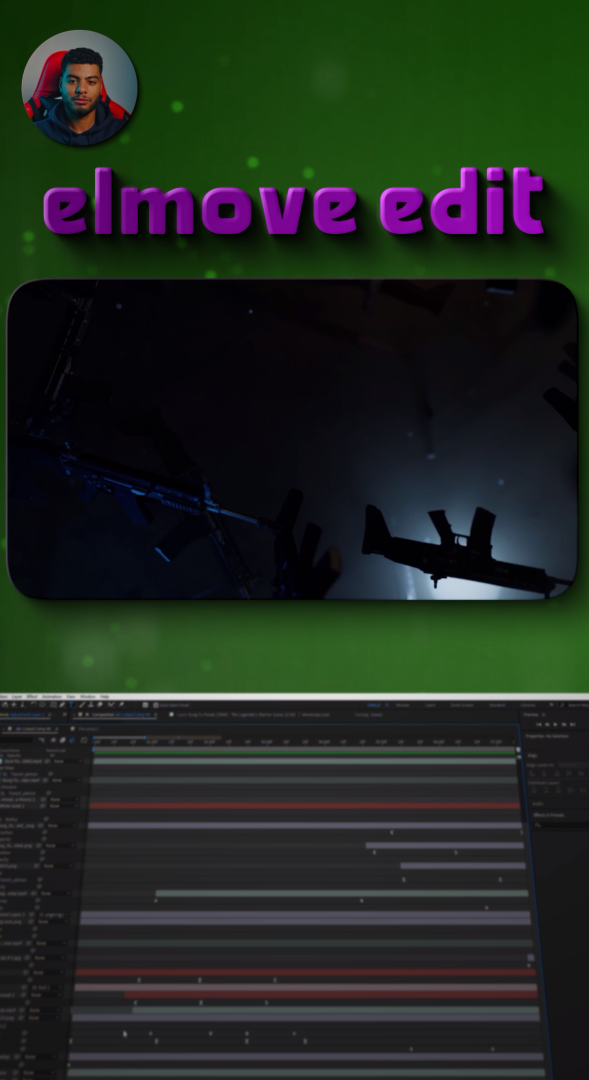Align layers to right edge
589x1080 pixels.
[557, 773]
